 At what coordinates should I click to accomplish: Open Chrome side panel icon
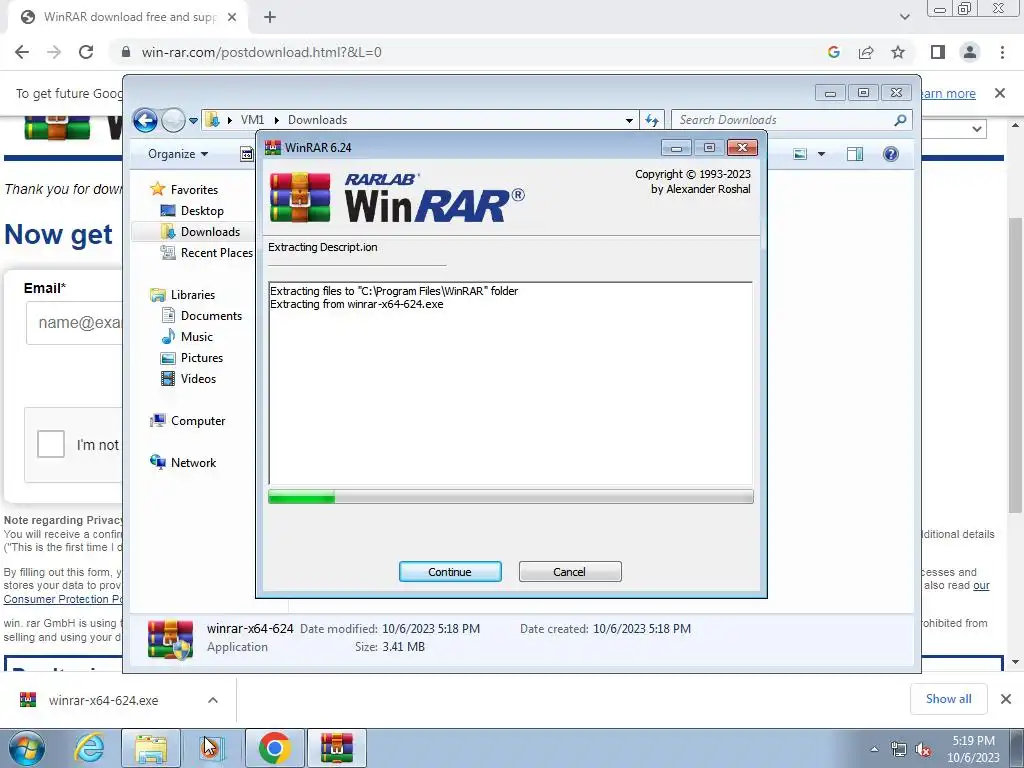[x=938, y=52]
